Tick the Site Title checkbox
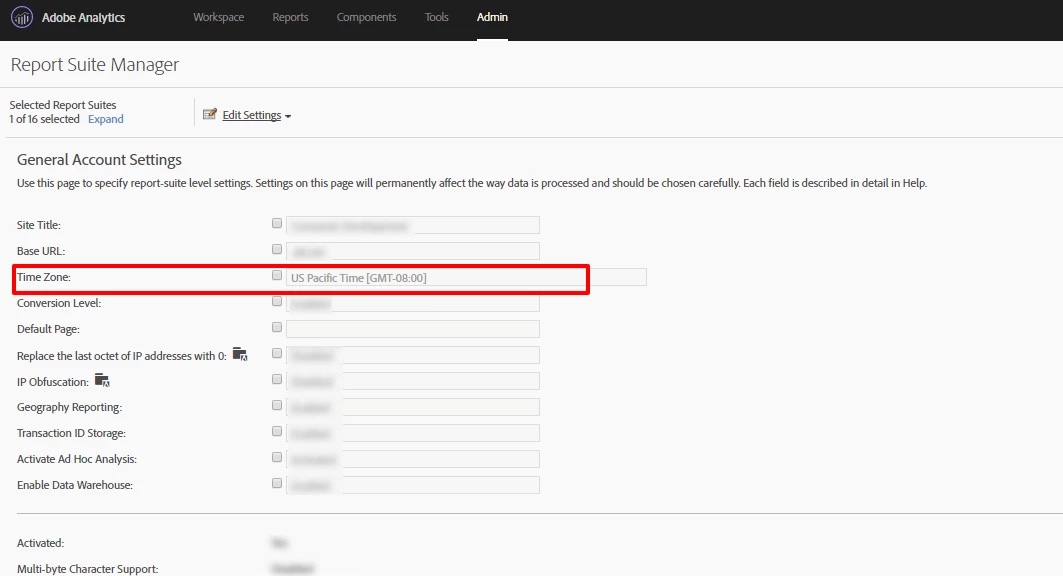The height and width of the screenshot is (576, 1063). 277,223
